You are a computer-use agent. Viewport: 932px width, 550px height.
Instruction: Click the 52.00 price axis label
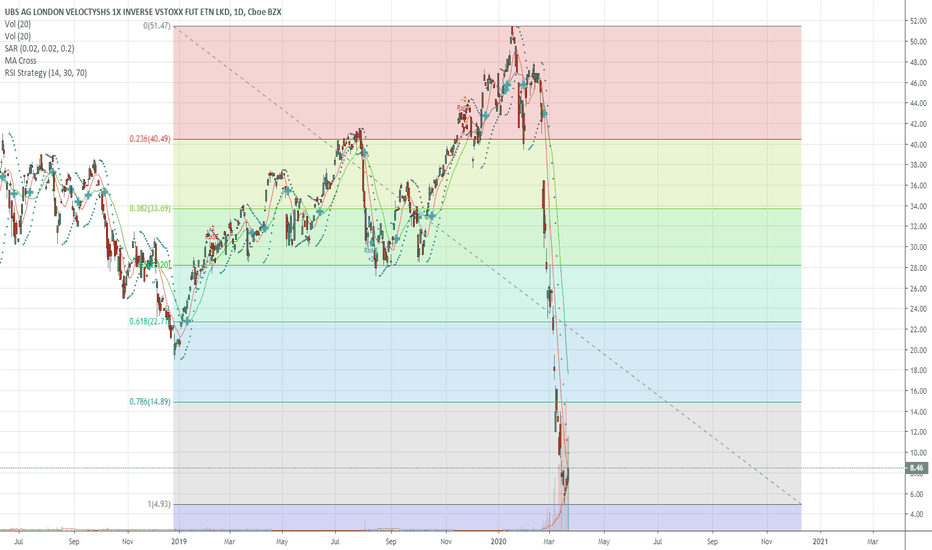[x=918, y=21]
